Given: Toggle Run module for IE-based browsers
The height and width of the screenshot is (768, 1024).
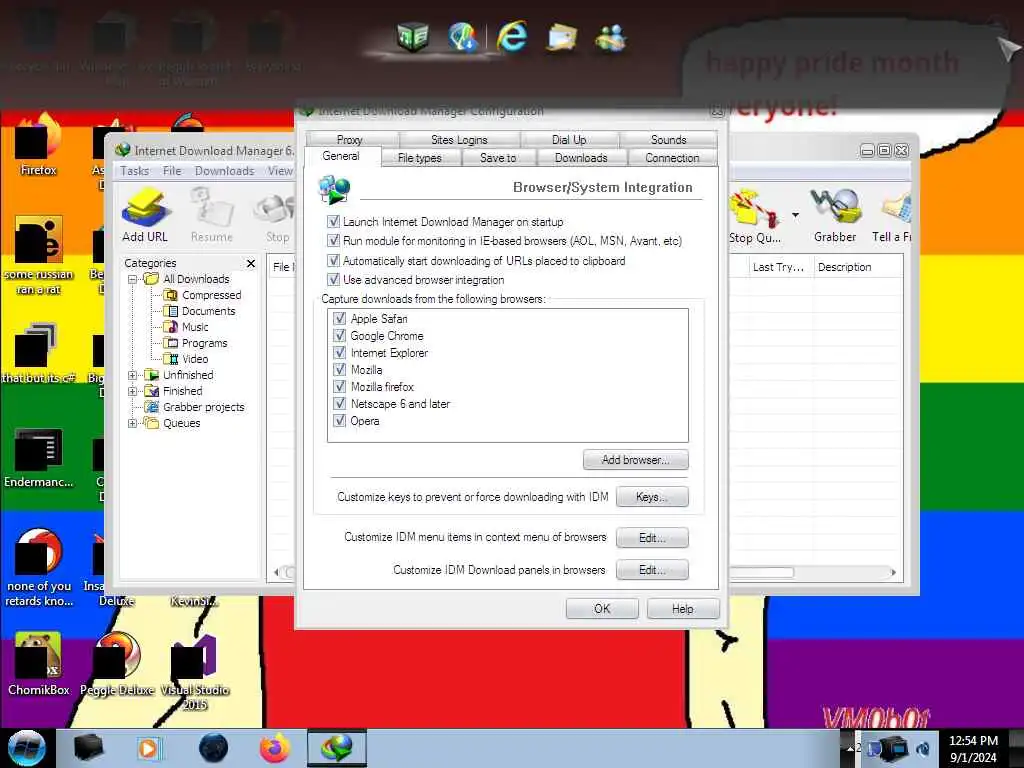Looking at the screenshot, I should point(334,240).
